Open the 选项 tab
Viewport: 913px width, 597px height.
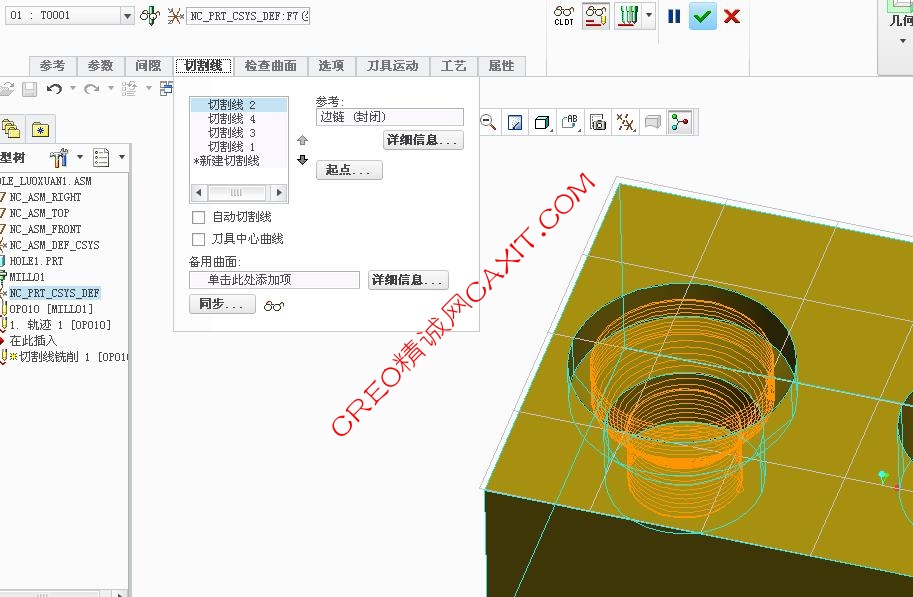pos(331,66)
